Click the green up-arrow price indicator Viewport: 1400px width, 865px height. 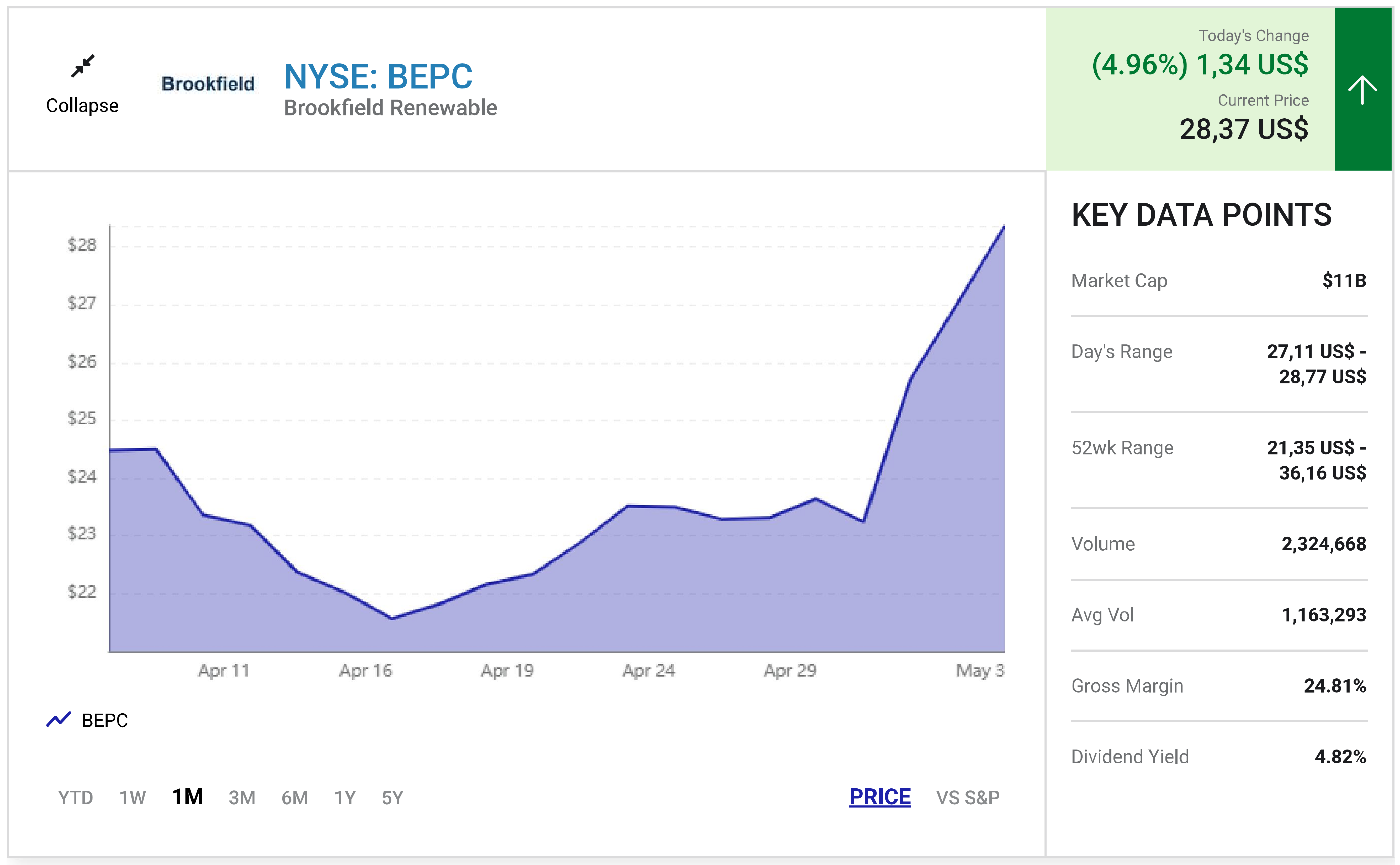(x=1362, y=90)
